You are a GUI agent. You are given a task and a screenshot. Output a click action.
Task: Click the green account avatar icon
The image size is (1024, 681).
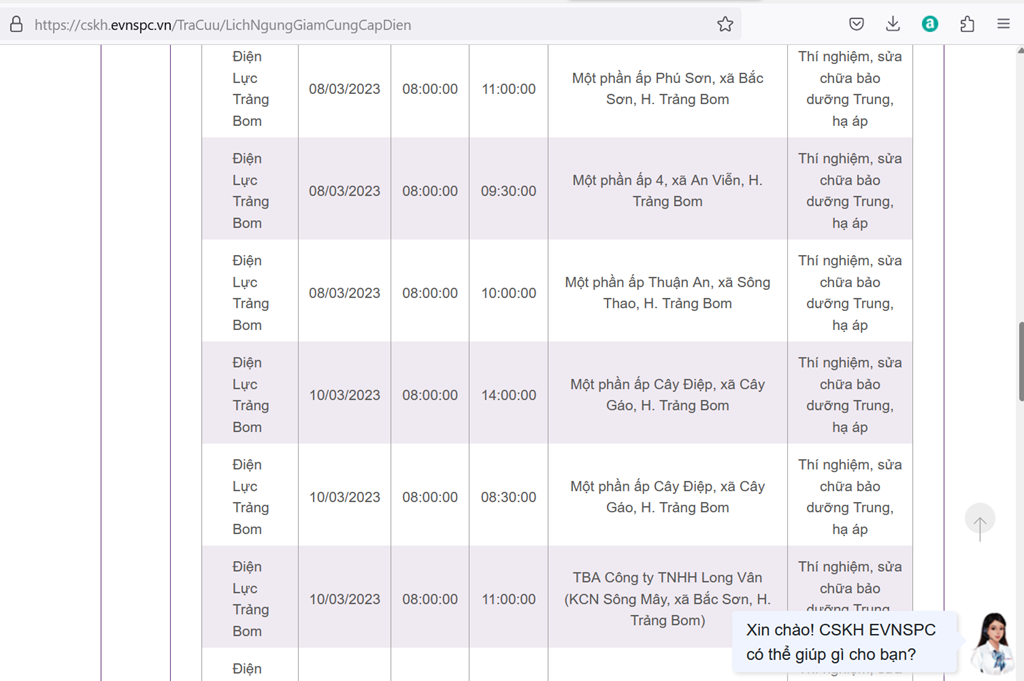(930, 25)
